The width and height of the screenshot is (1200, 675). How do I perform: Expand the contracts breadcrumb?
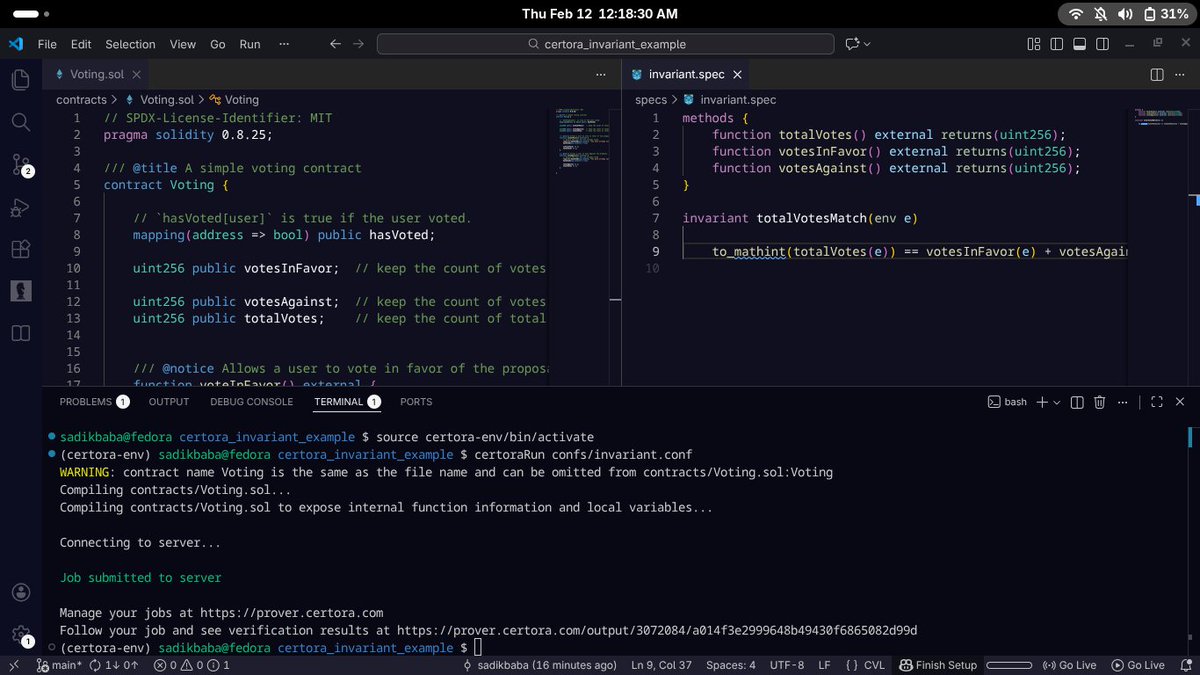(x=81, y=99)
